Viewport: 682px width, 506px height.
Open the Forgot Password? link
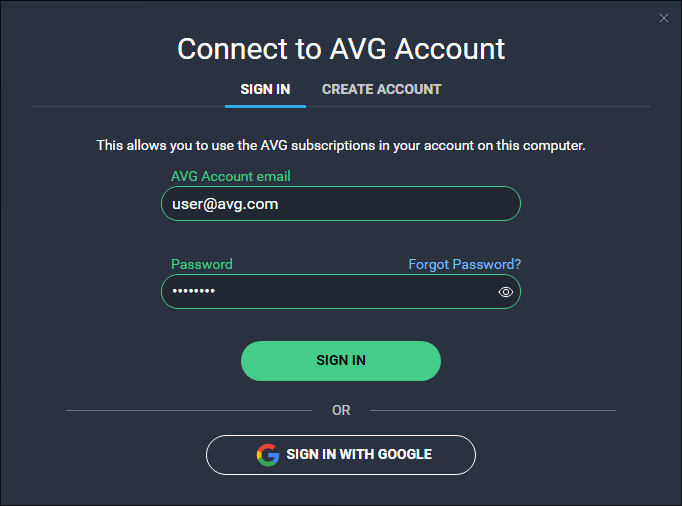tap(465, 264)
